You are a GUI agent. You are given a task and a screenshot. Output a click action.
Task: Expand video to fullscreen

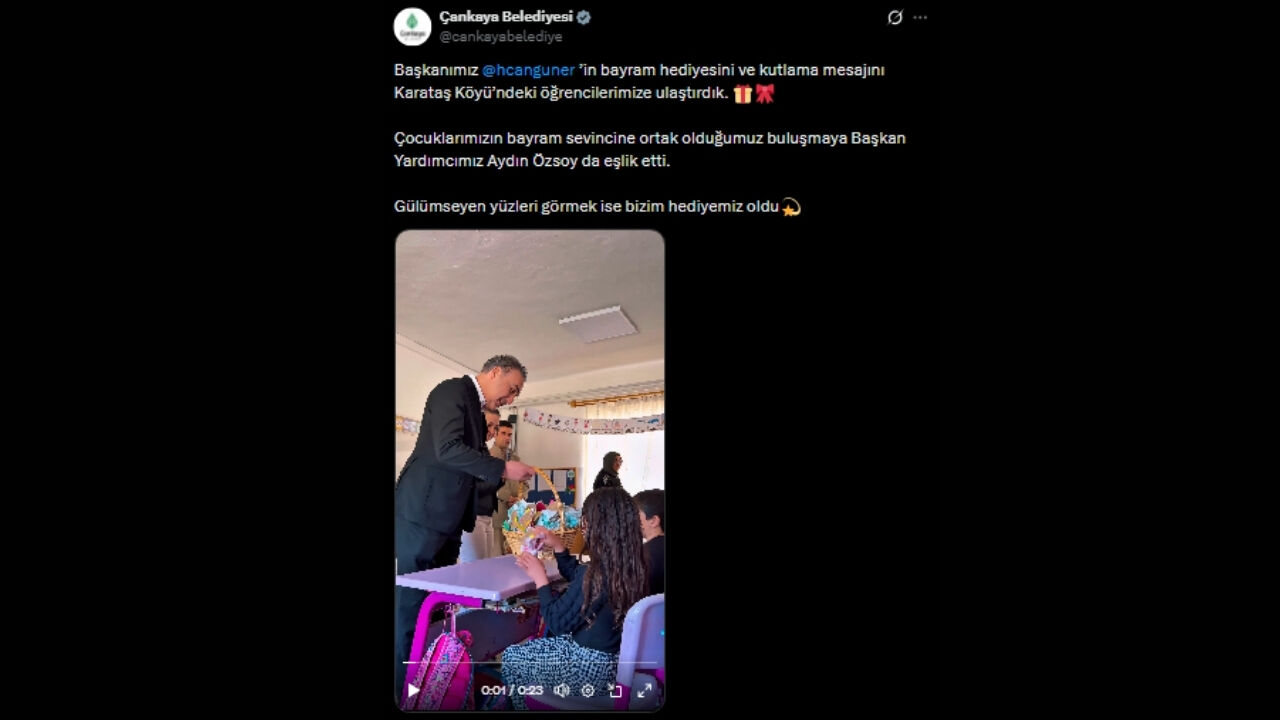coord(645,690)
